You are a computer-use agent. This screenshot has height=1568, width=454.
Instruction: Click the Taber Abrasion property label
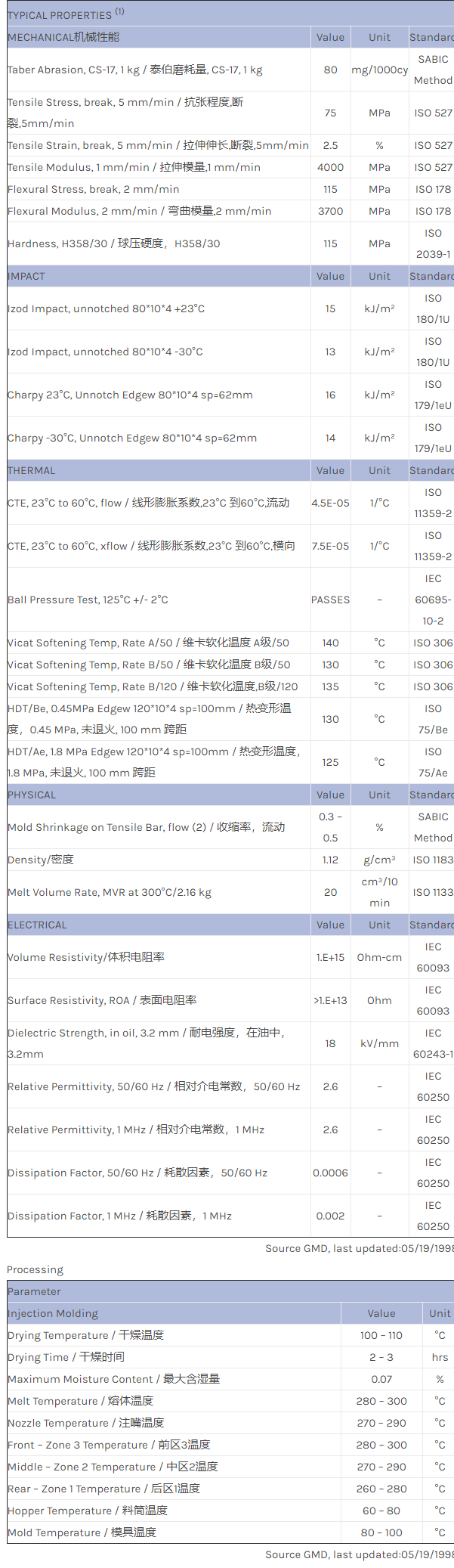coord(134,70)
